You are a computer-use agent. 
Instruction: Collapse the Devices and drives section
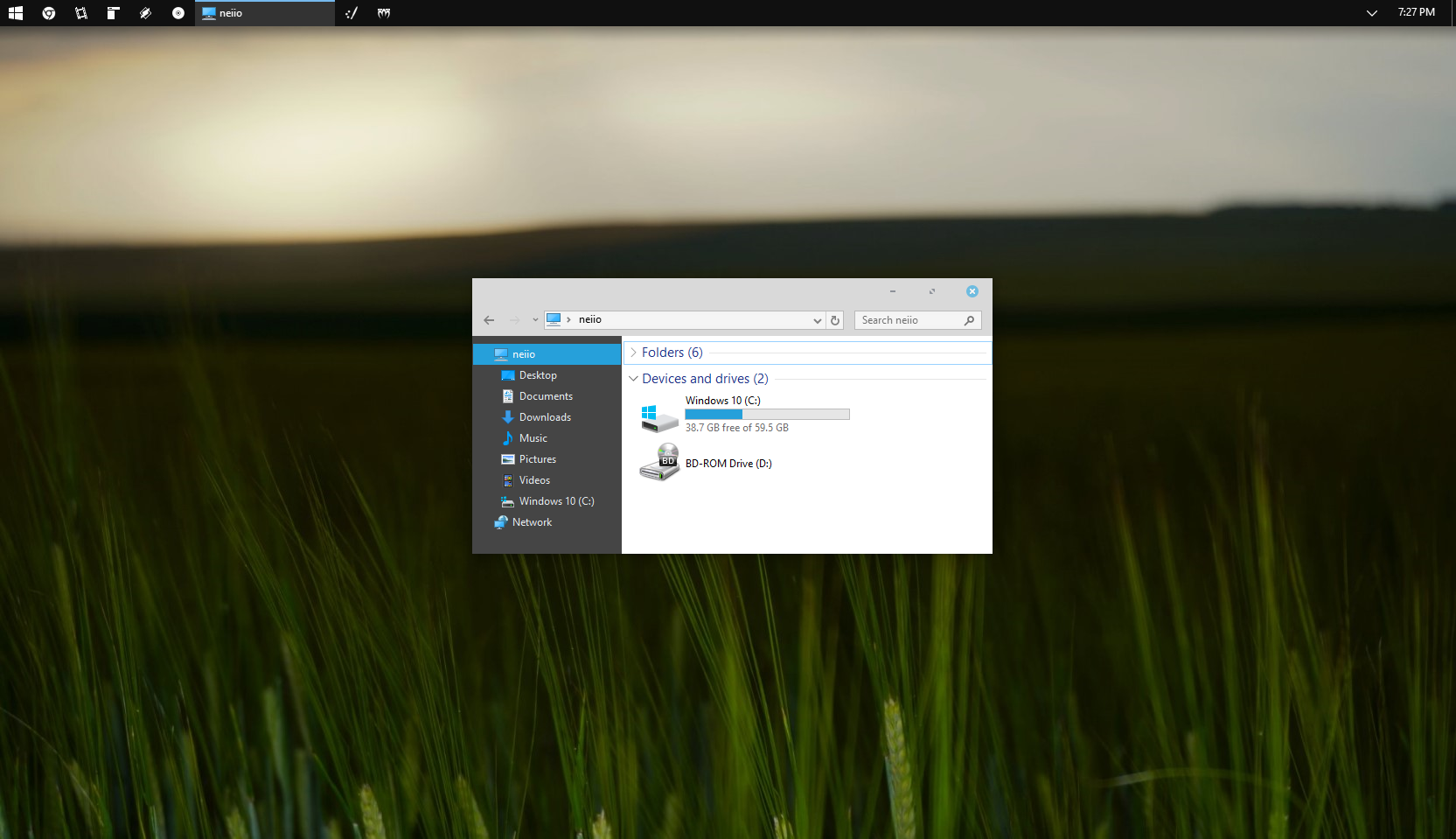(633, 378)
